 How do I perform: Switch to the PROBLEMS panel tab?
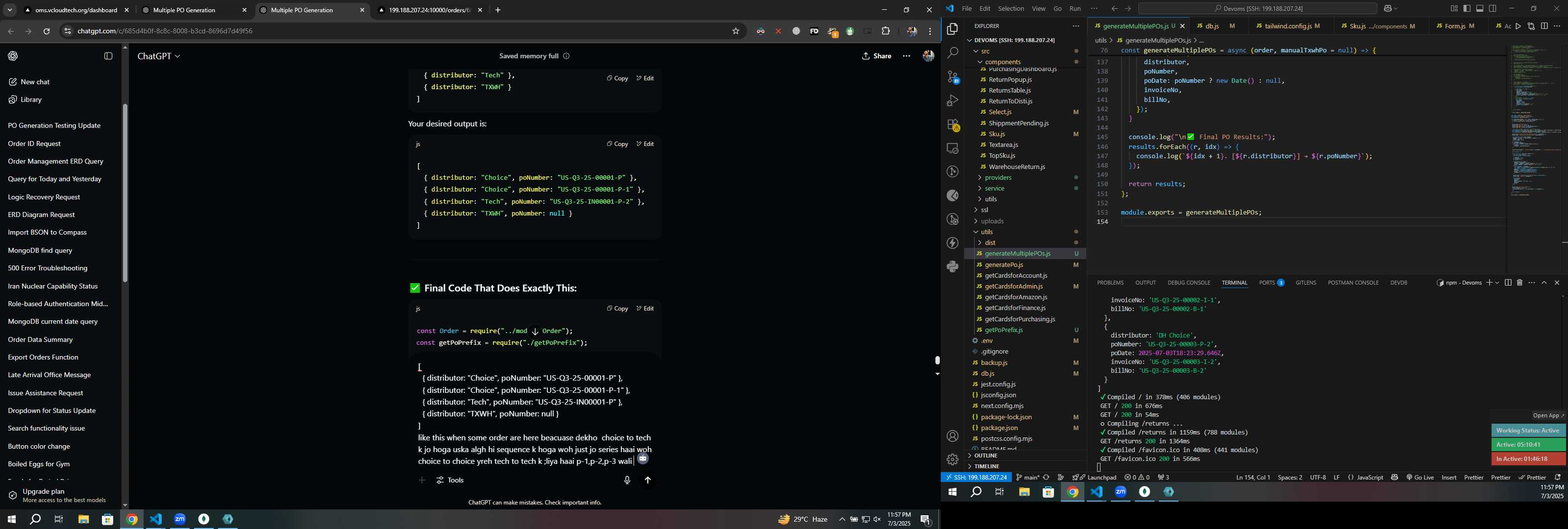pos(1110,283)
